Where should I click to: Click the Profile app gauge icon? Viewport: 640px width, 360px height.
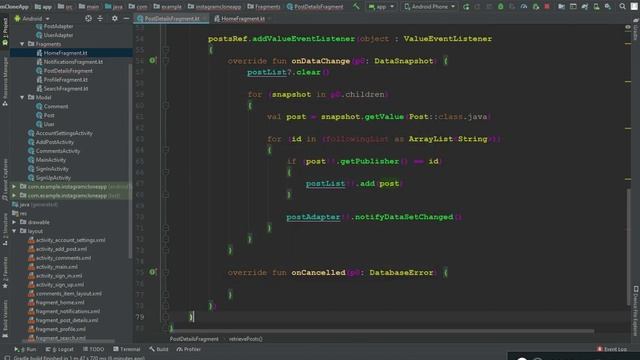tap(524, 7)
